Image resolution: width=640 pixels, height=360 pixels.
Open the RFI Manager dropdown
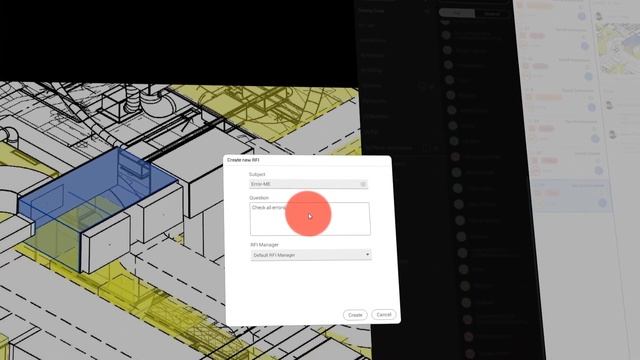tap(311, 255)
